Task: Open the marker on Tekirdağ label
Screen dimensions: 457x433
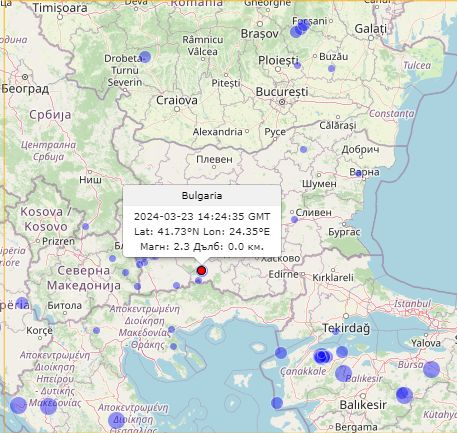Action: [x=336, y=331]
